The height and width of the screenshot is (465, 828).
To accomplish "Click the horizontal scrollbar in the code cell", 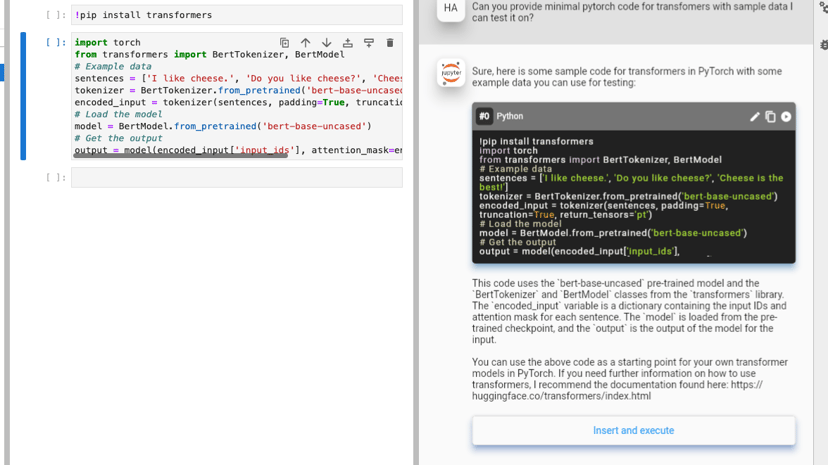I will click(x=181, y=155).
